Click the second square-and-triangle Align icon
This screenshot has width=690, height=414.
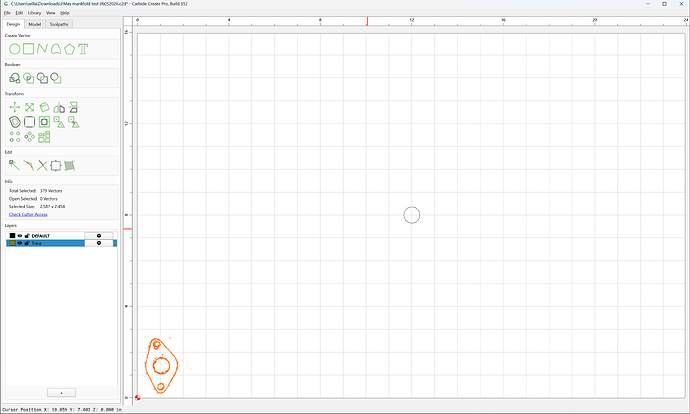(x=73, y=122)
